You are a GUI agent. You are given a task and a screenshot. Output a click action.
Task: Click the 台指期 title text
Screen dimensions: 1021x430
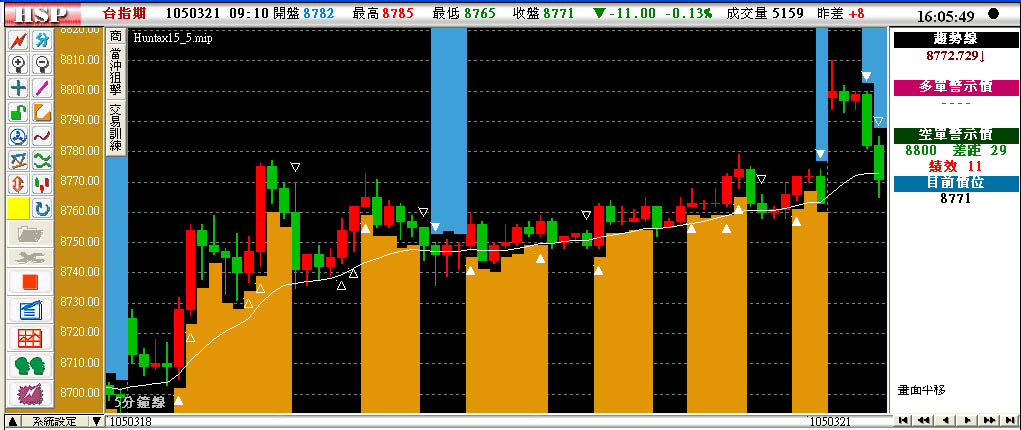(x=124, y=13)
